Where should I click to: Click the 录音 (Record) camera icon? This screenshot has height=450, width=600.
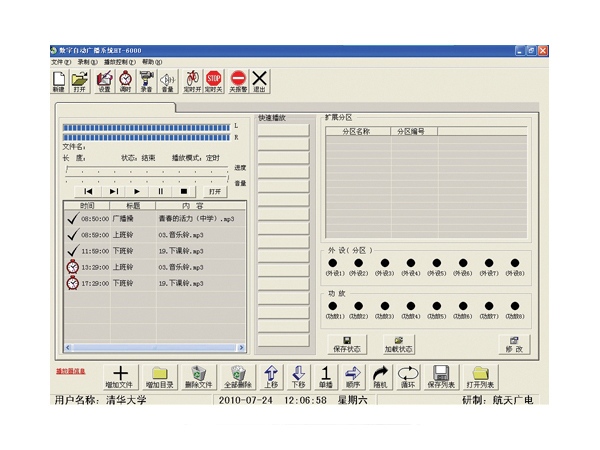pyautogui.click(x=146, y=80)
